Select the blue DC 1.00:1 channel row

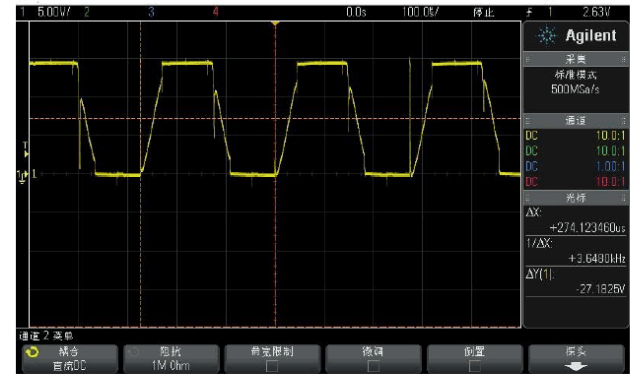[575, 166]
